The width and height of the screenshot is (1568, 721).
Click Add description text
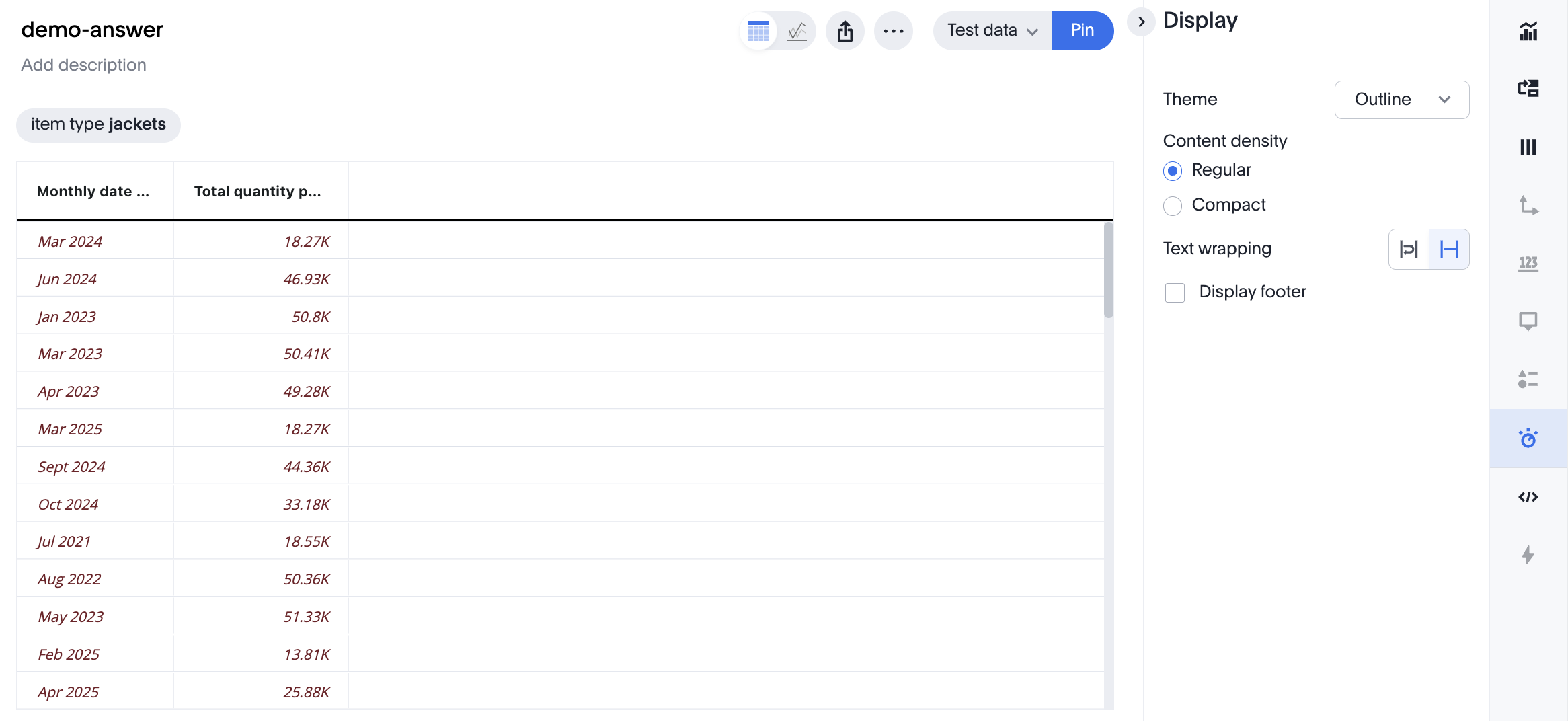tap(83, 65)
